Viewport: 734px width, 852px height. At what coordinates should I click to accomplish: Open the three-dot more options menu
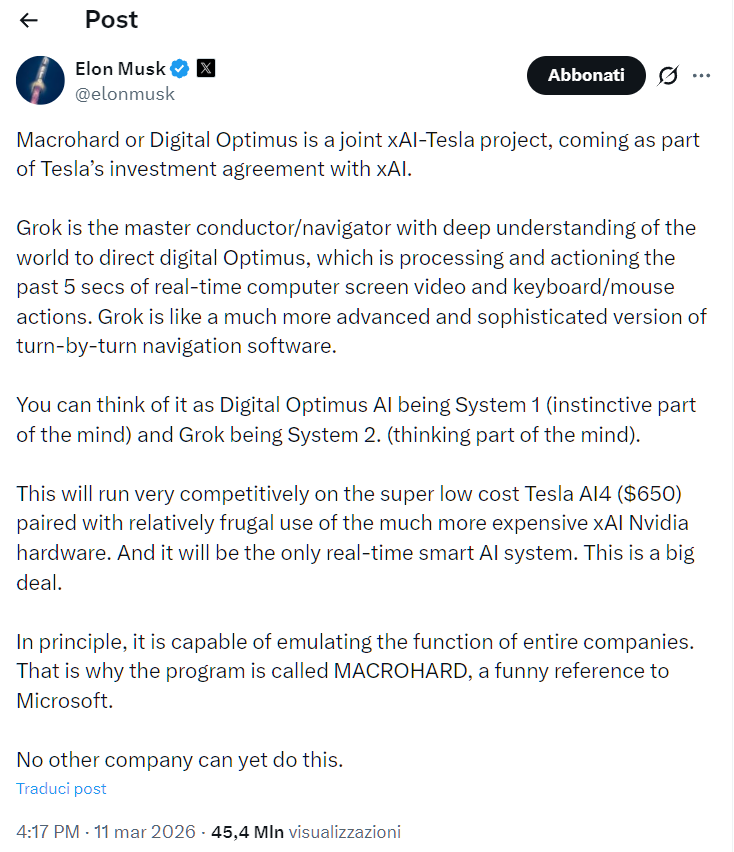point(701,76)
